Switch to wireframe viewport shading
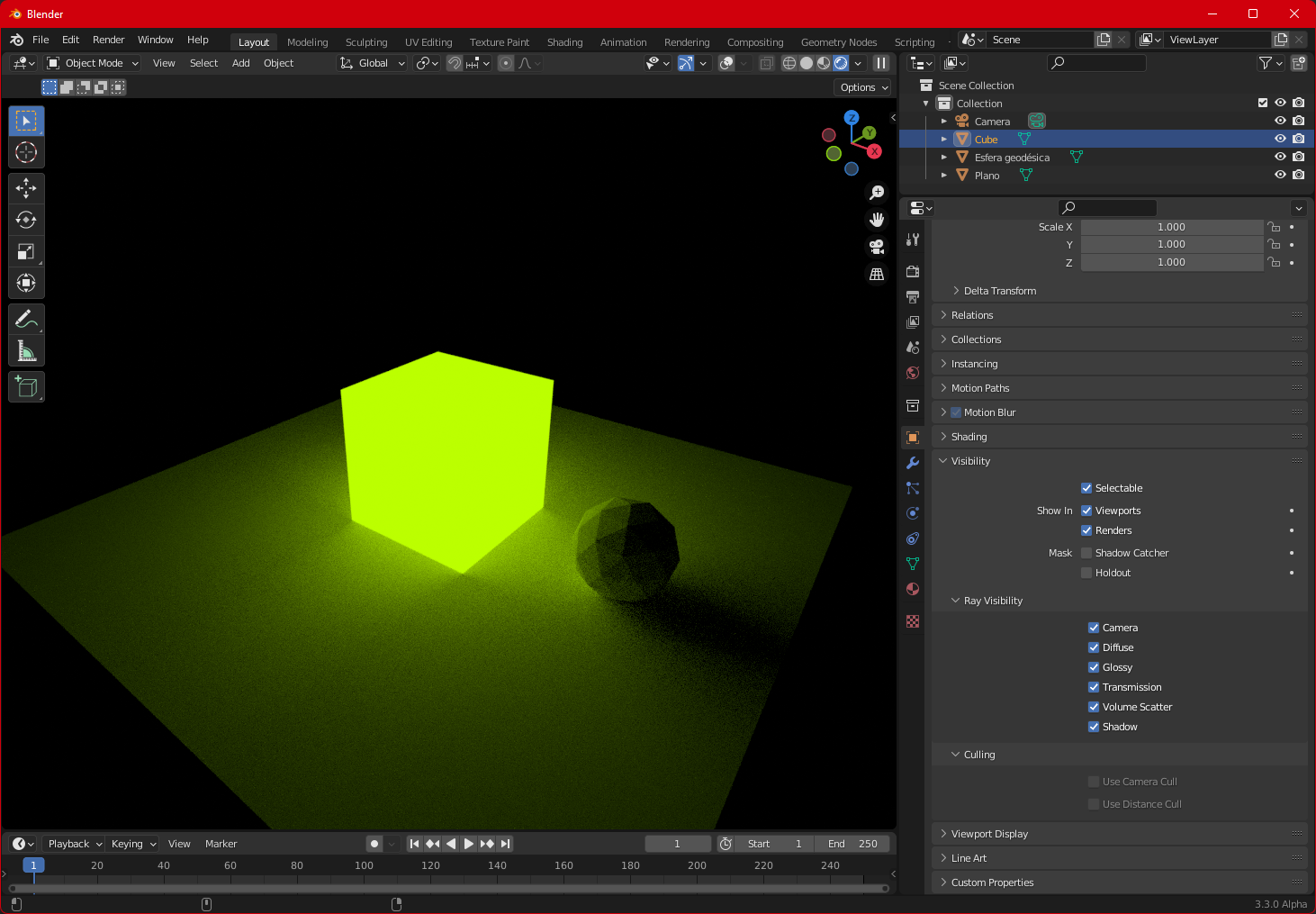Screen dimensions: 1316x914 (x=789, y=63)
